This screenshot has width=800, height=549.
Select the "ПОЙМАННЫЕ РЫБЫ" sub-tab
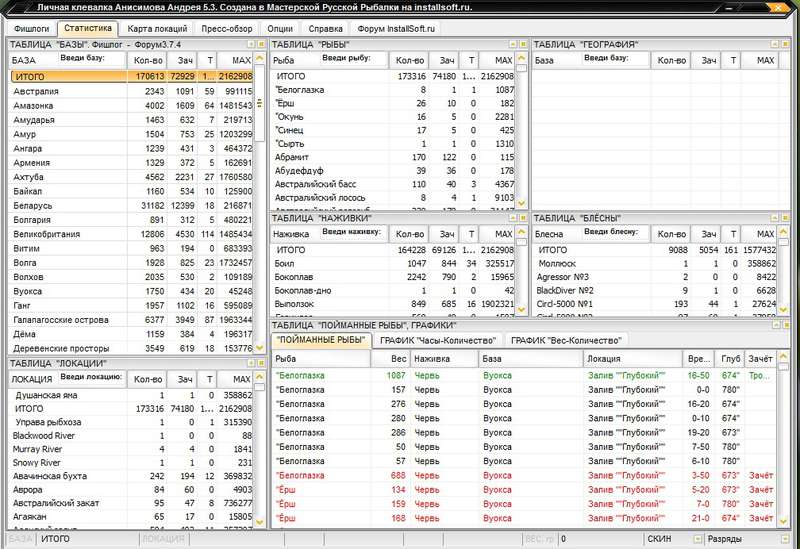[x=321, y=340]
